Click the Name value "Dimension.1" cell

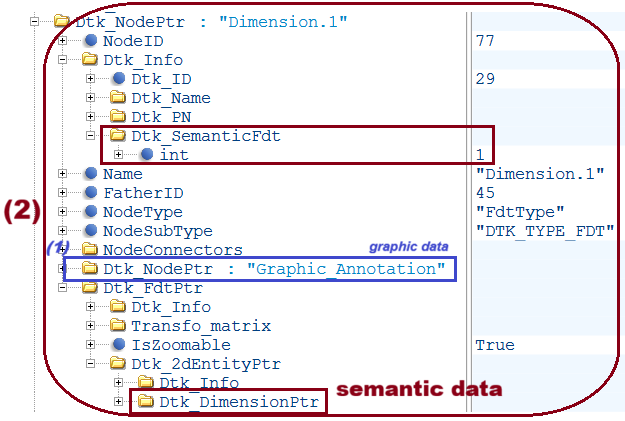point(540,174)
